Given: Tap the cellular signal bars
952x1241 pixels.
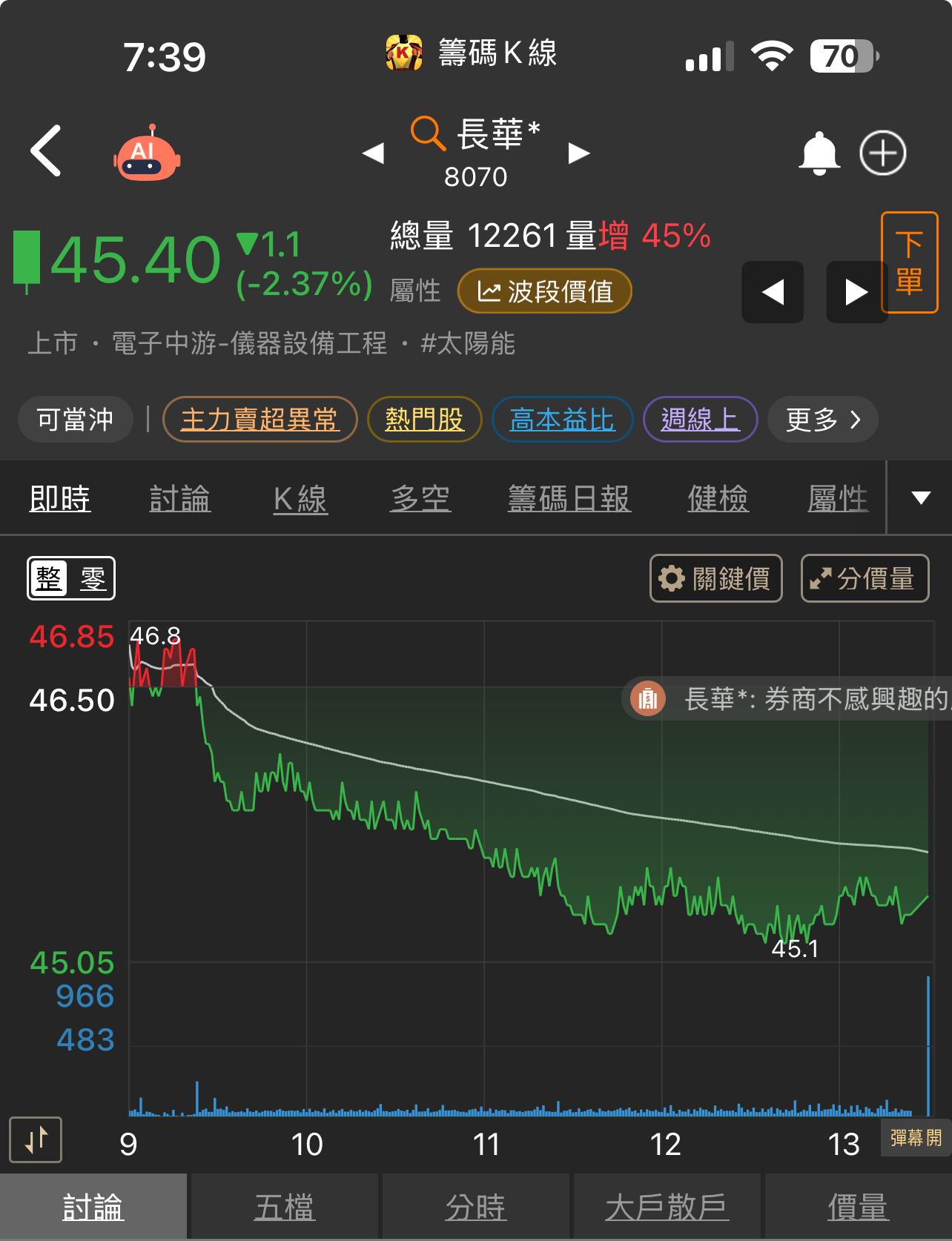Looking at the screenshot, I should (x=710, y=56).
